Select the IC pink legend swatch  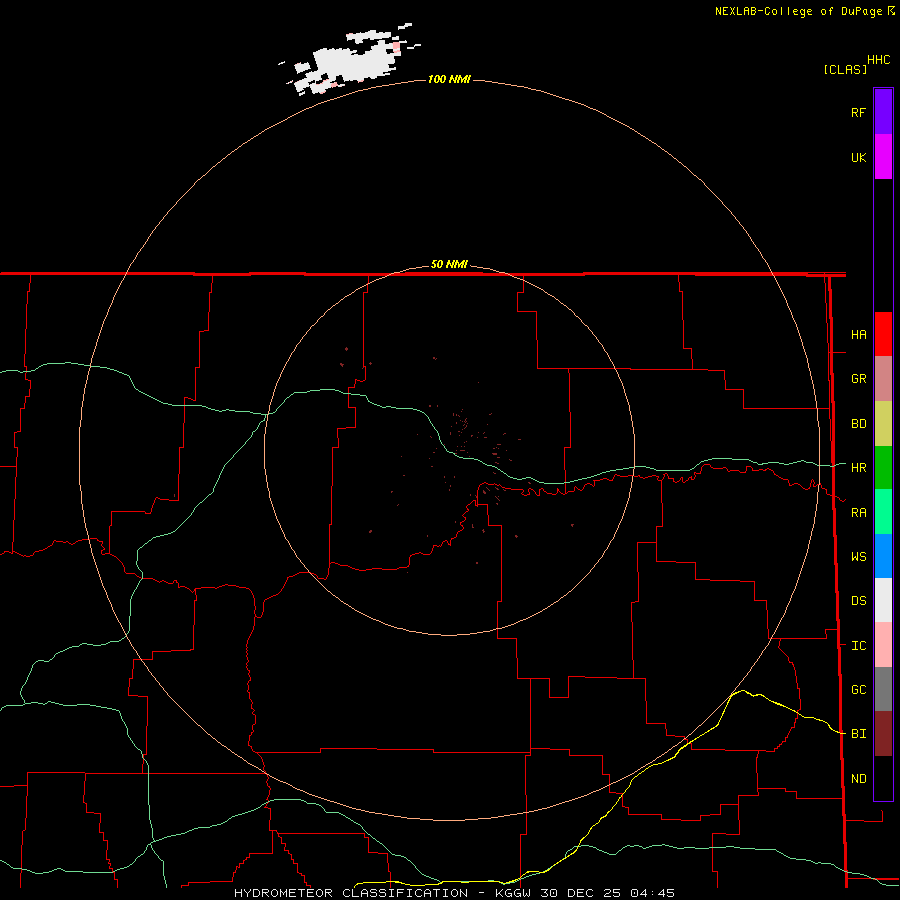(883, 645)
